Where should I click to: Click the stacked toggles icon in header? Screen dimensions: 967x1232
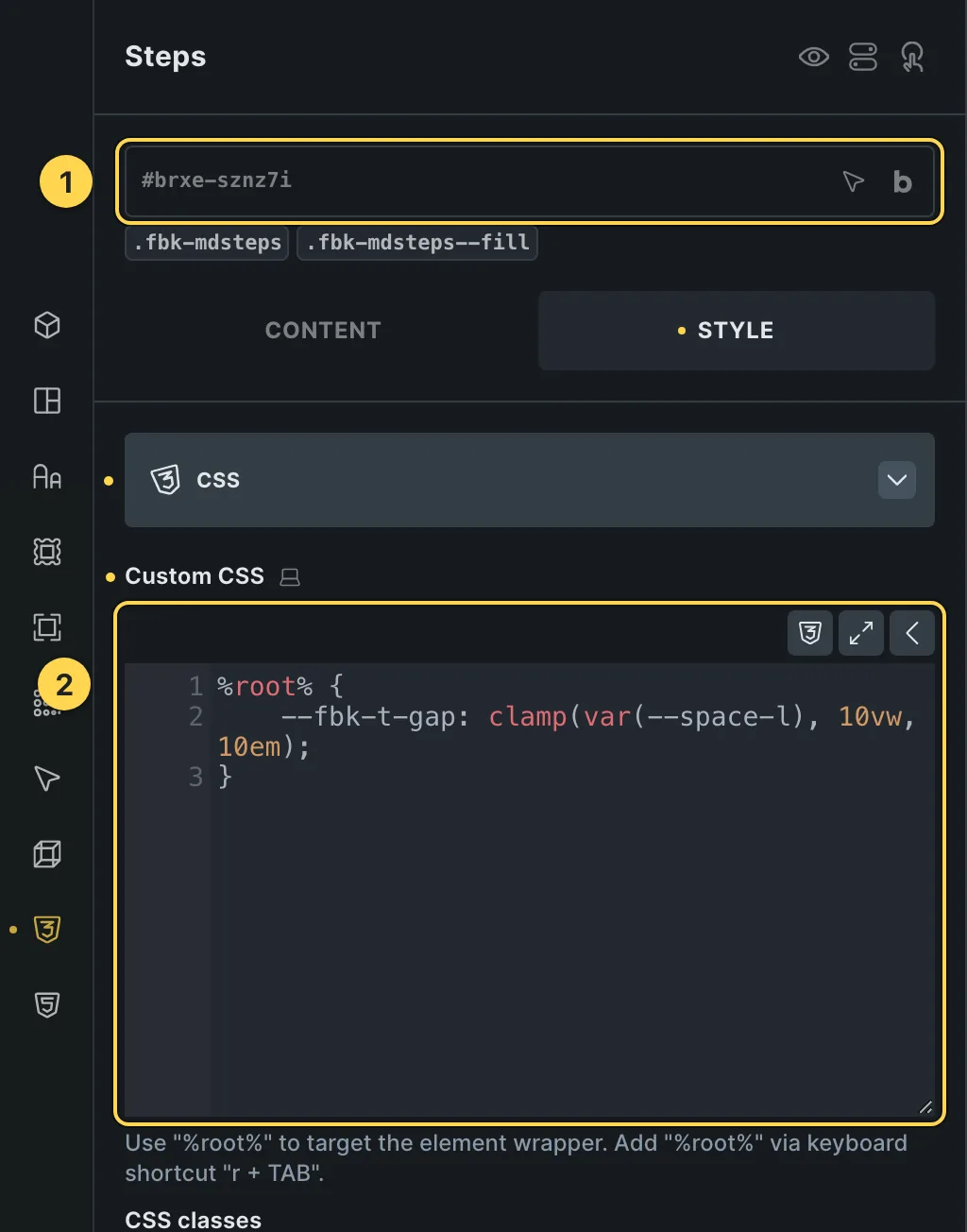pyautogui.click(x=863, y=58)
